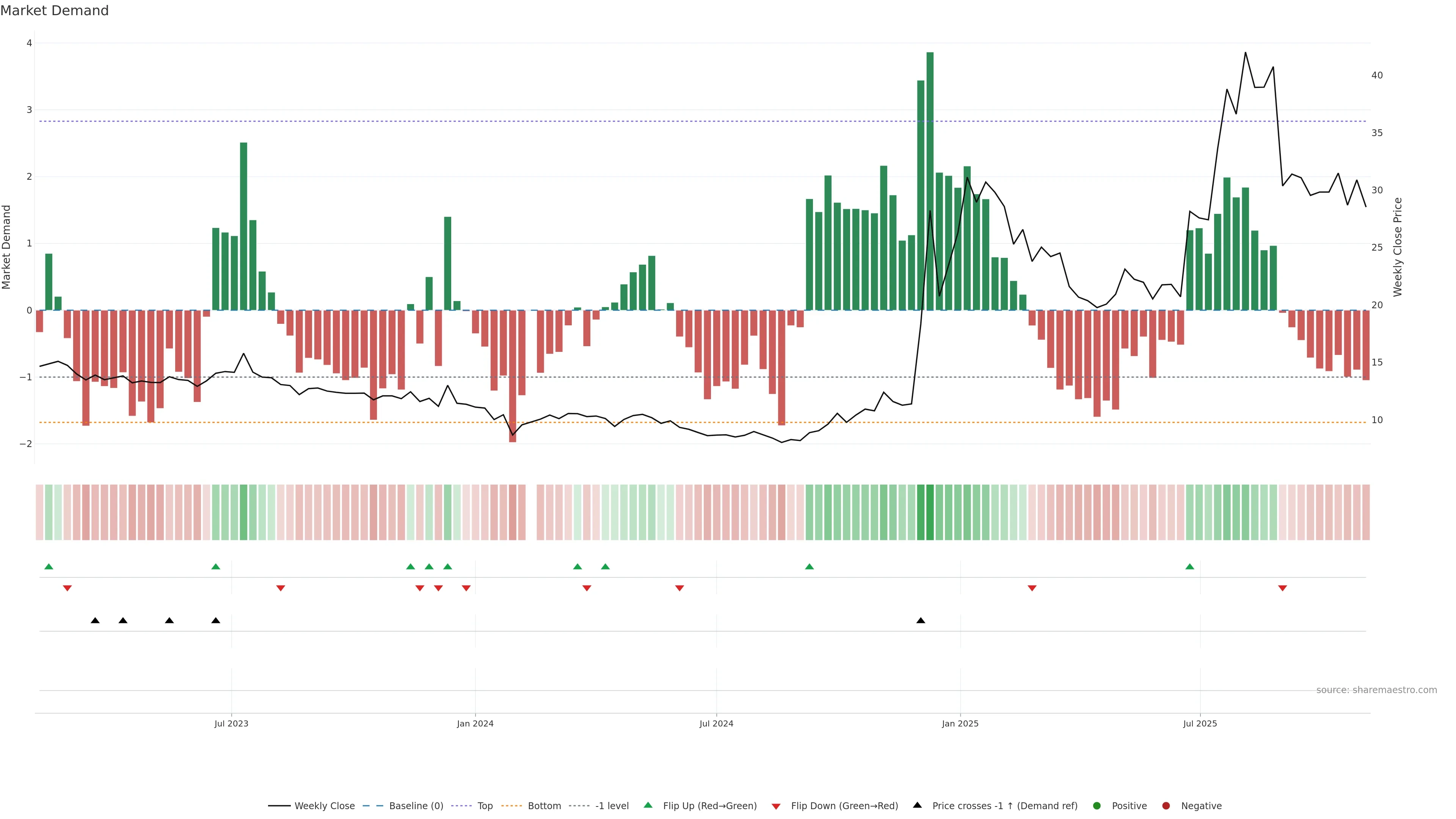Click the source sharemaestro.com text
The image size is (1456, 819).
(1376, 690)
